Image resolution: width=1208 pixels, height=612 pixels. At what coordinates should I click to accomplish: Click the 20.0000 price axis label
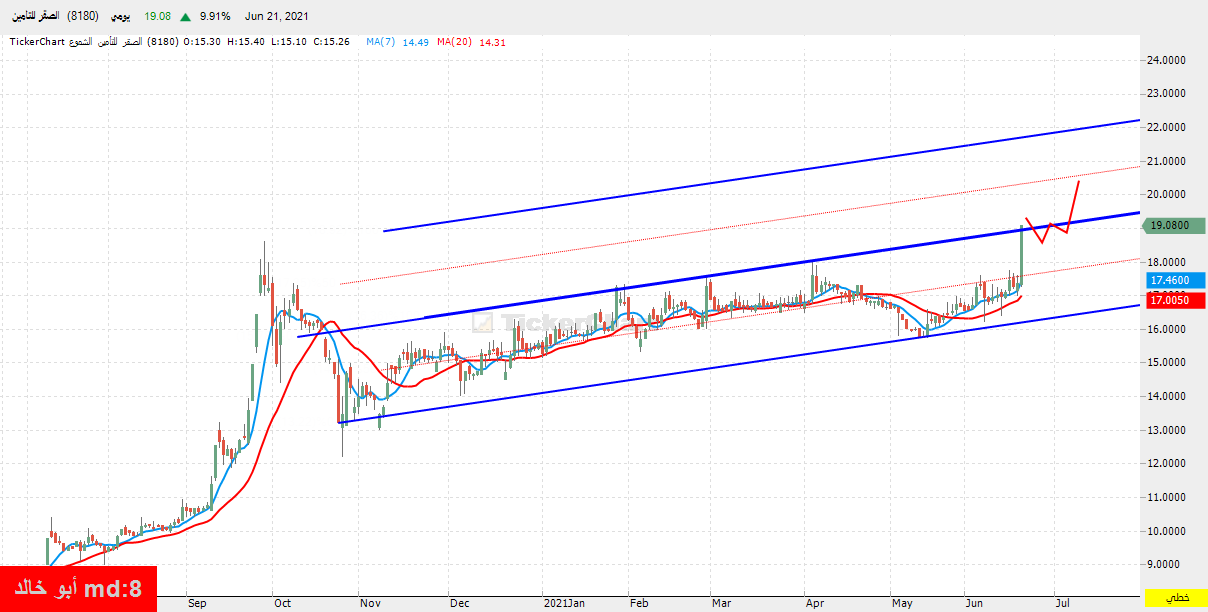tap(1167, 194)
